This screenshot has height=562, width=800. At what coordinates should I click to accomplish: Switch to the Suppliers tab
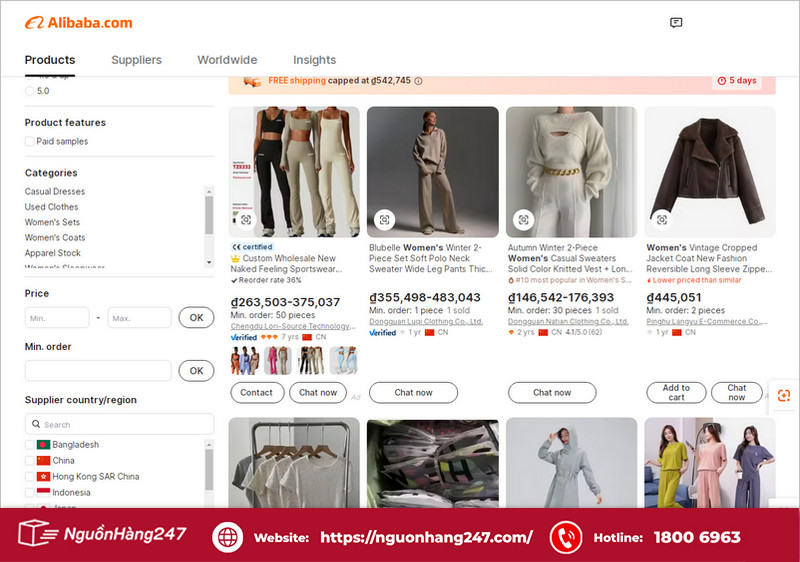(x=136, y=60)
